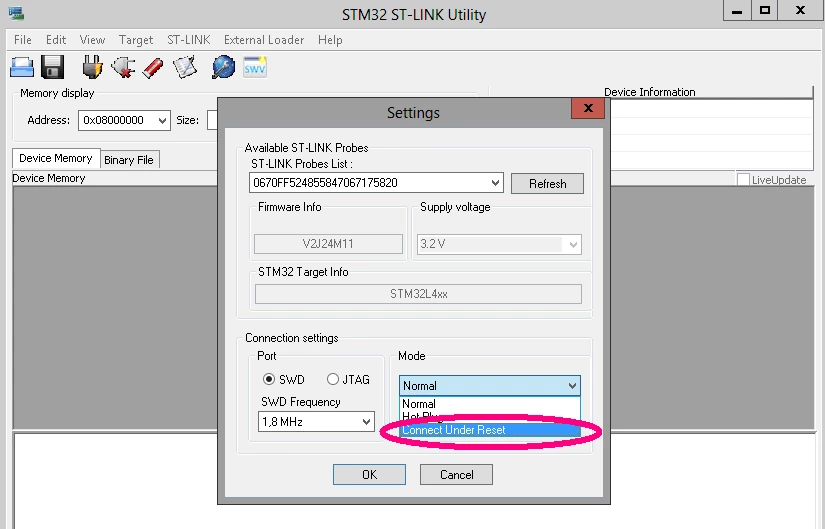This screenshot has width=825, height=529.
Task: Open the ST-LINK menu
Action: point(188,40)
